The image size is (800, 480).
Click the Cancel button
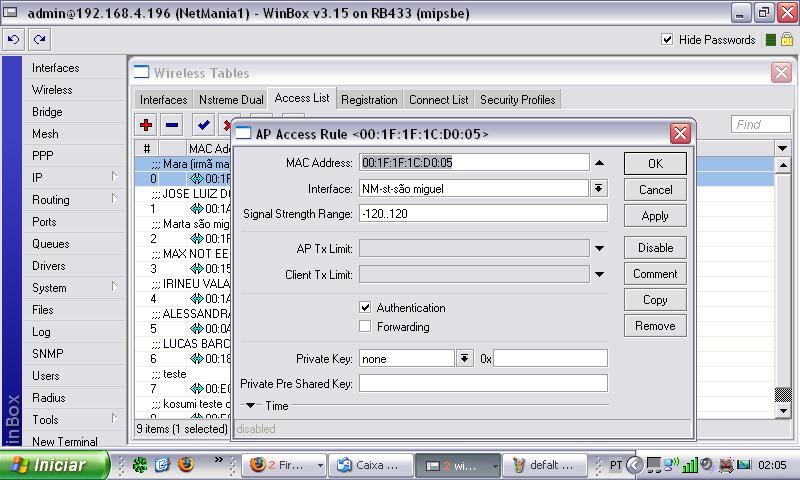(x=655, y=190)
